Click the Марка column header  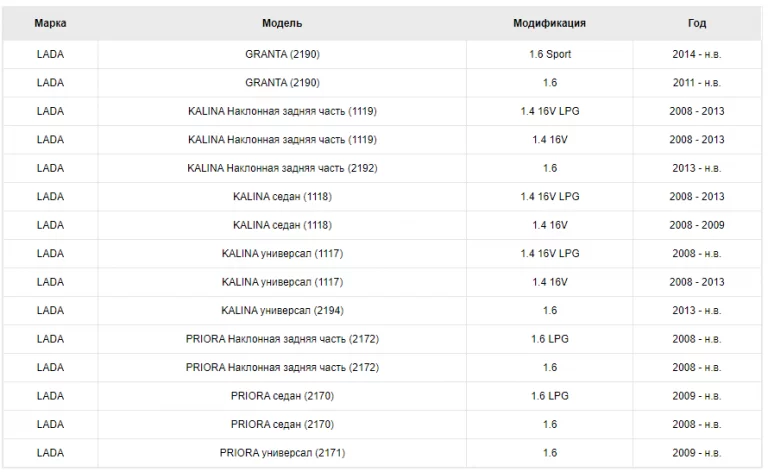49,23
